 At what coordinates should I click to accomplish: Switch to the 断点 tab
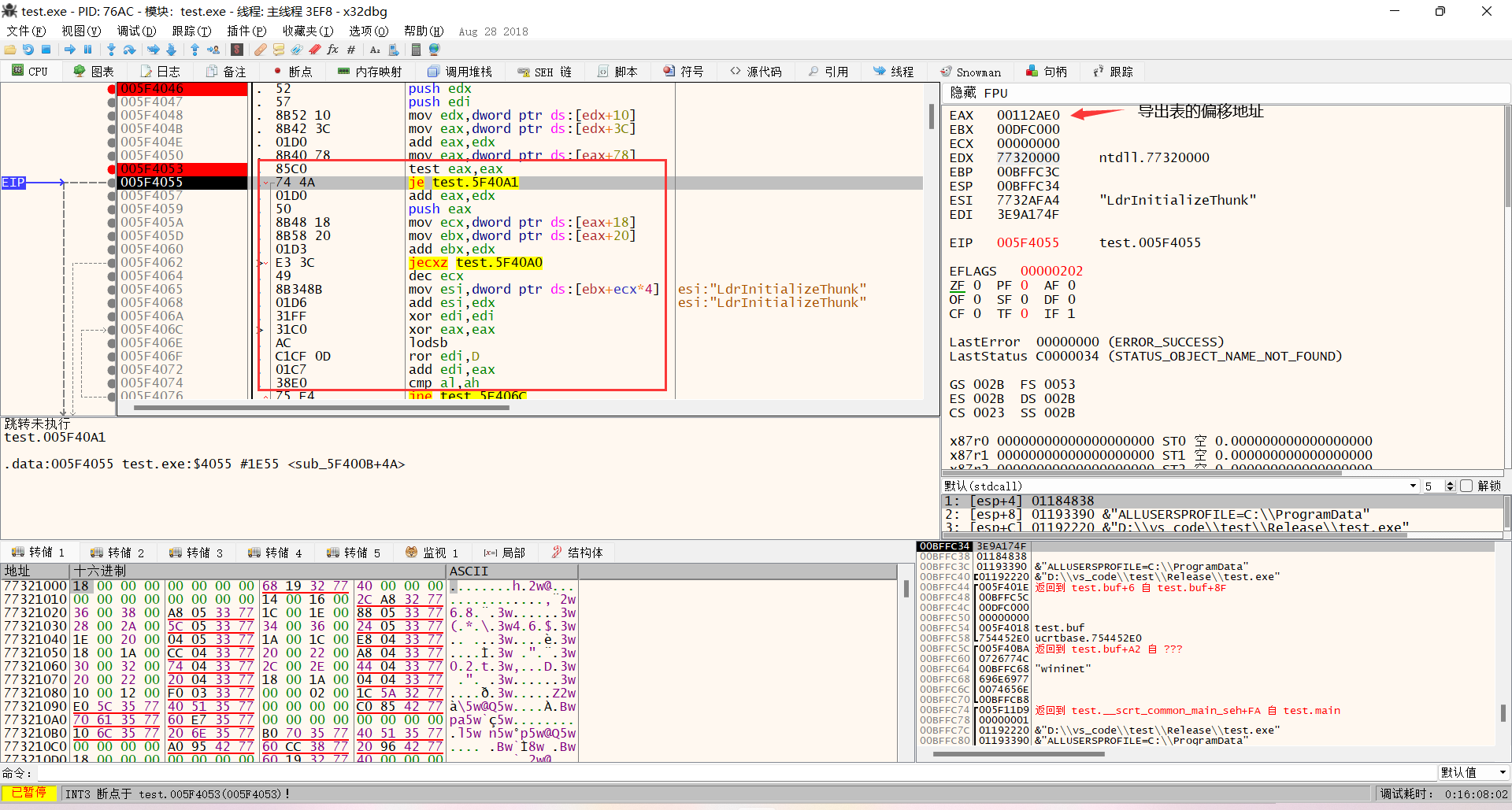coord(292,72)
